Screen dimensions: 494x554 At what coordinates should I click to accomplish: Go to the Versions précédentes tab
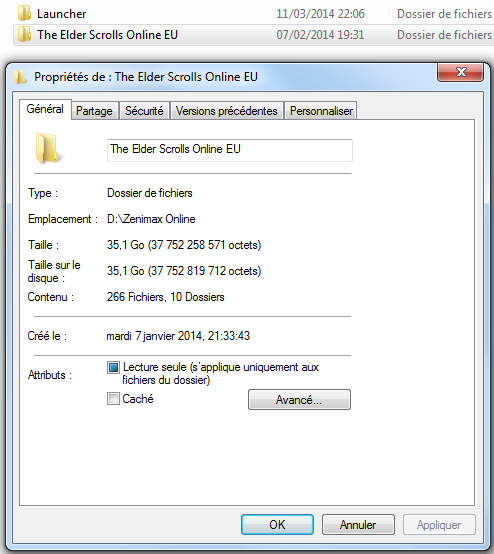point(227,111)
